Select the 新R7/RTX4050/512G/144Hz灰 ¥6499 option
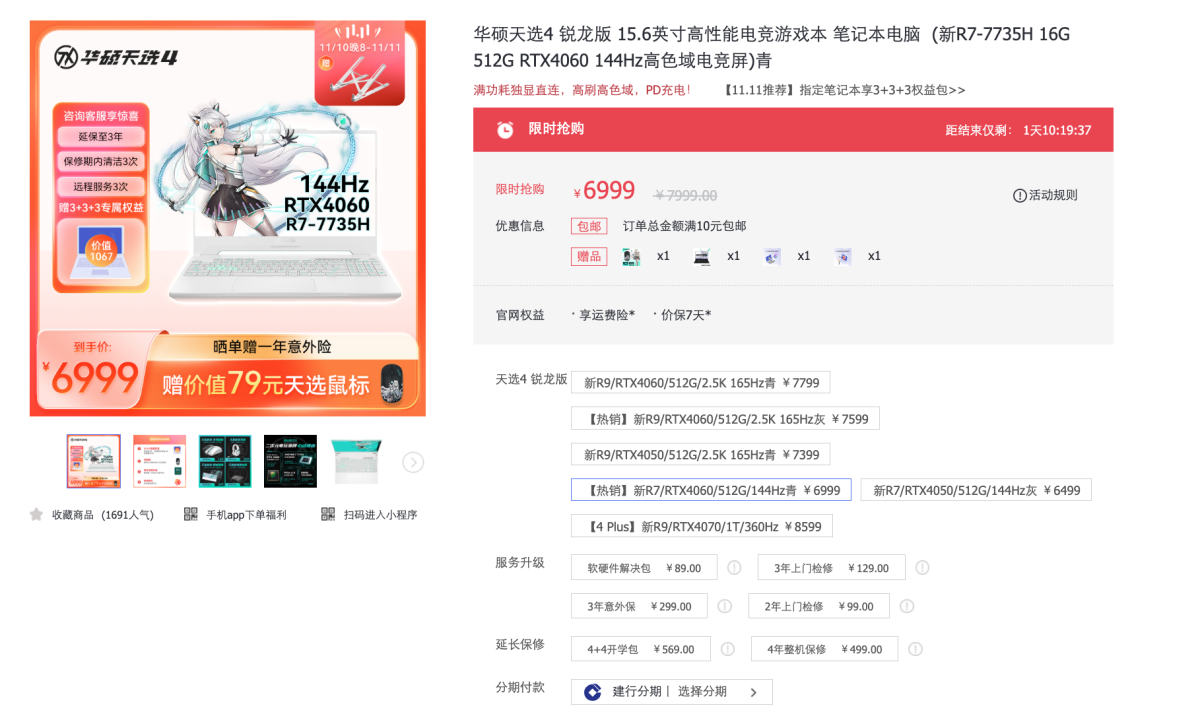Viewport: 1200px width, 718px height. (x=976, y=490)
